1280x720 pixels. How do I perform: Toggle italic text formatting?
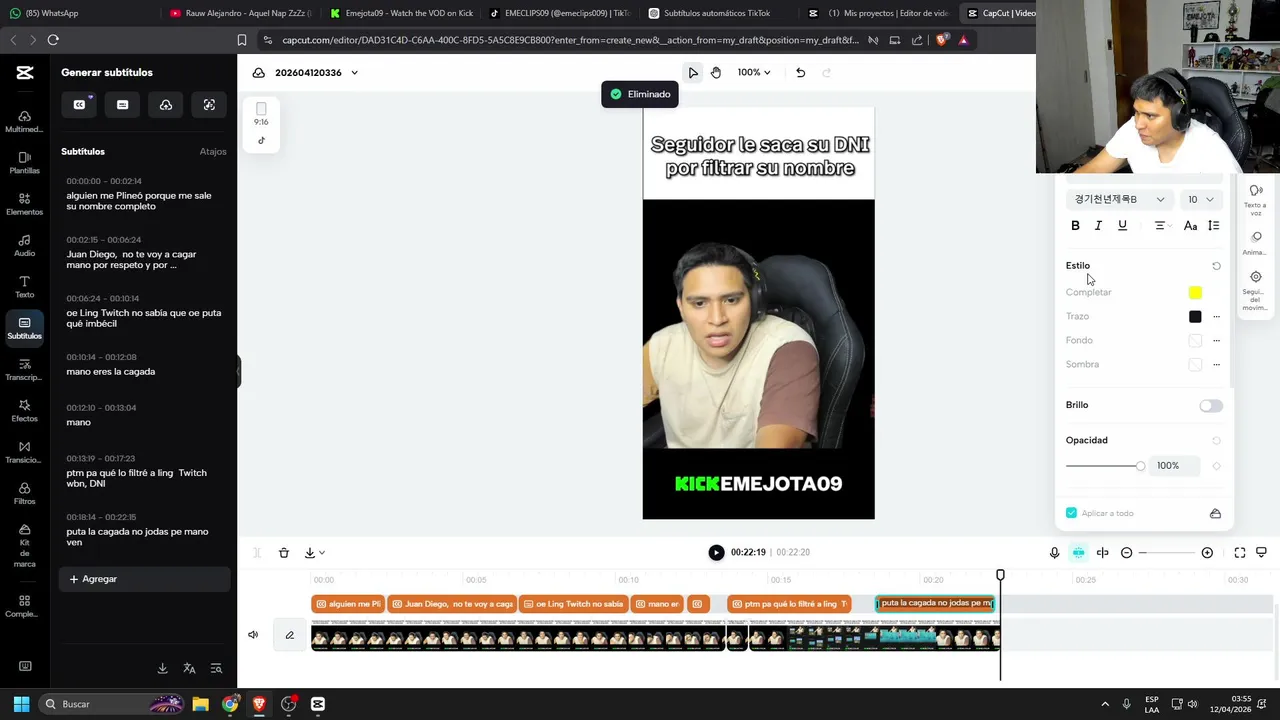(x=1098, y=226)
